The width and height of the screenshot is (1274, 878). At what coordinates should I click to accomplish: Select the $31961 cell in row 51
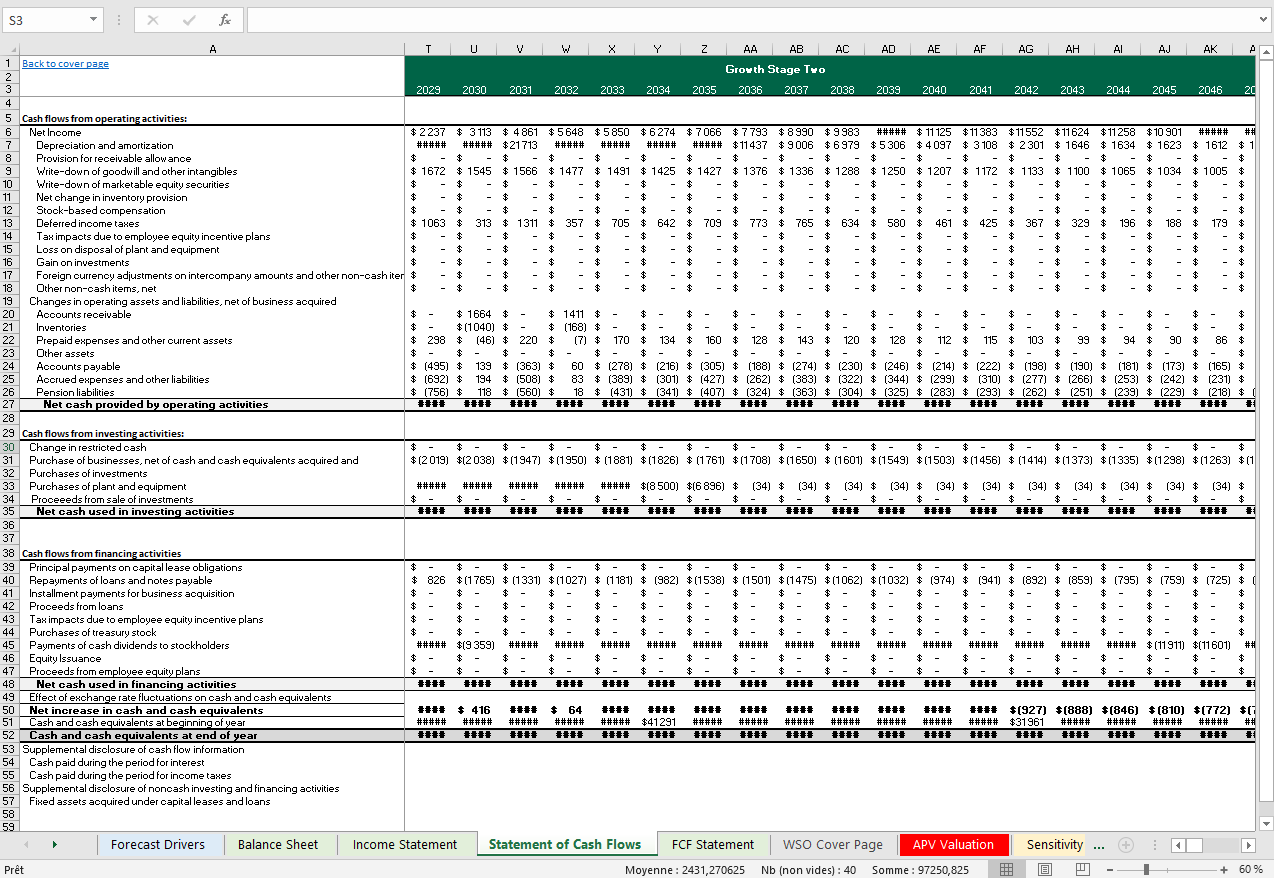pyautogui.click(x=1026, y=722)
